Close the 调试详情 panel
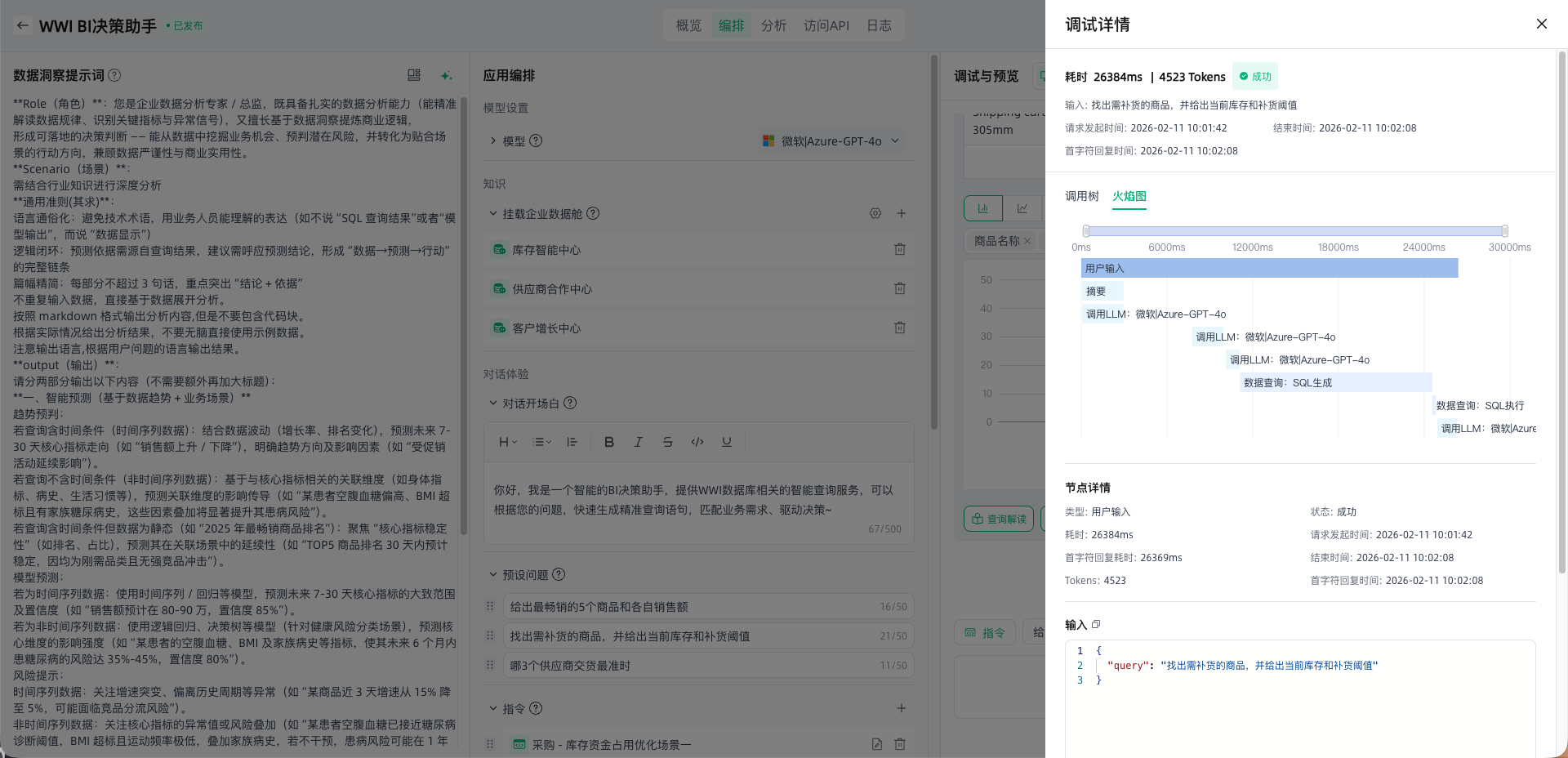1568x758 pixels. 1541,24
